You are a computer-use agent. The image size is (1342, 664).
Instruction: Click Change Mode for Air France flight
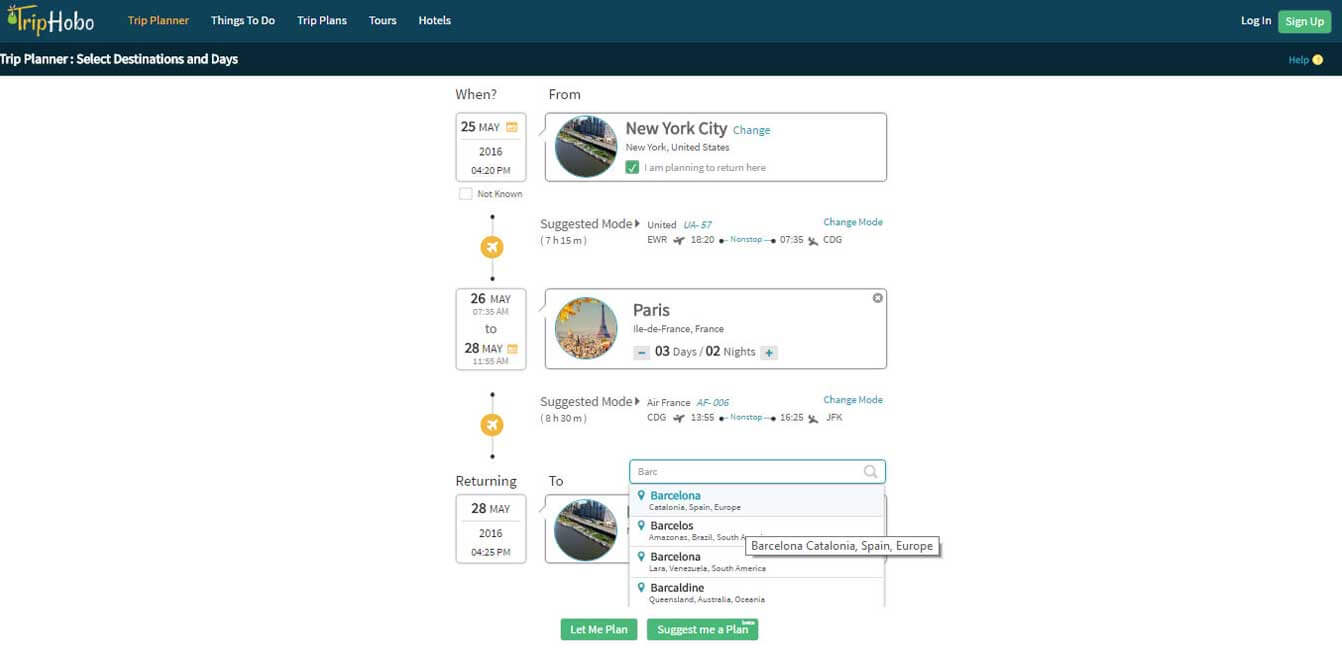853,400
